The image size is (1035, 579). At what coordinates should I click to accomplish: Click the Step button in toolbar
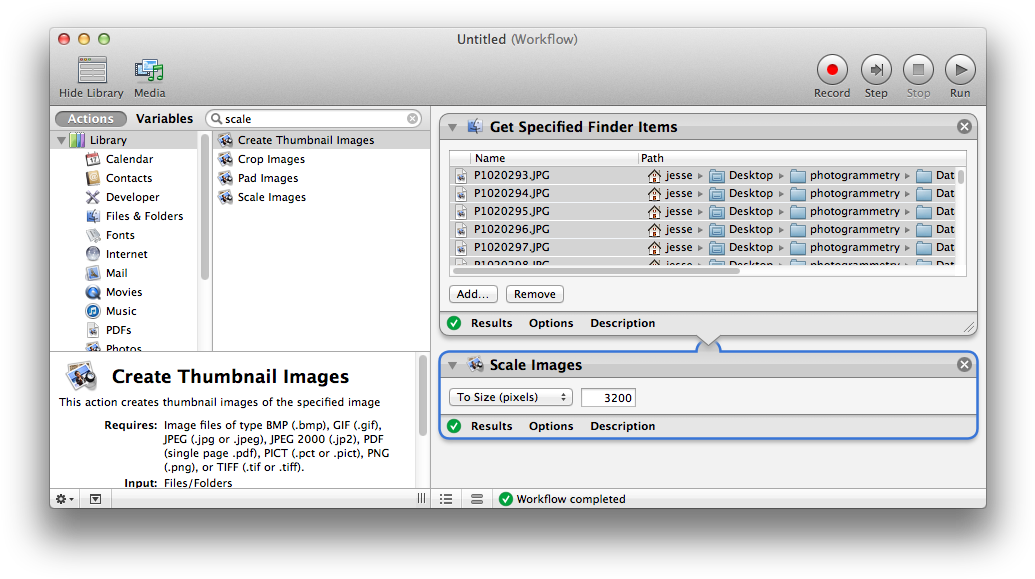click(x=875, y=70)
